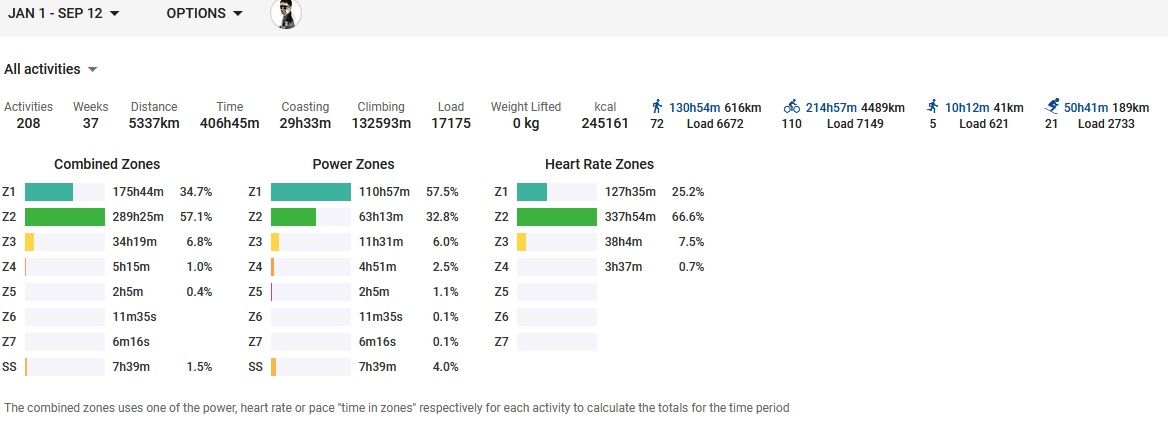Open the 10h12m running time link

967,107
